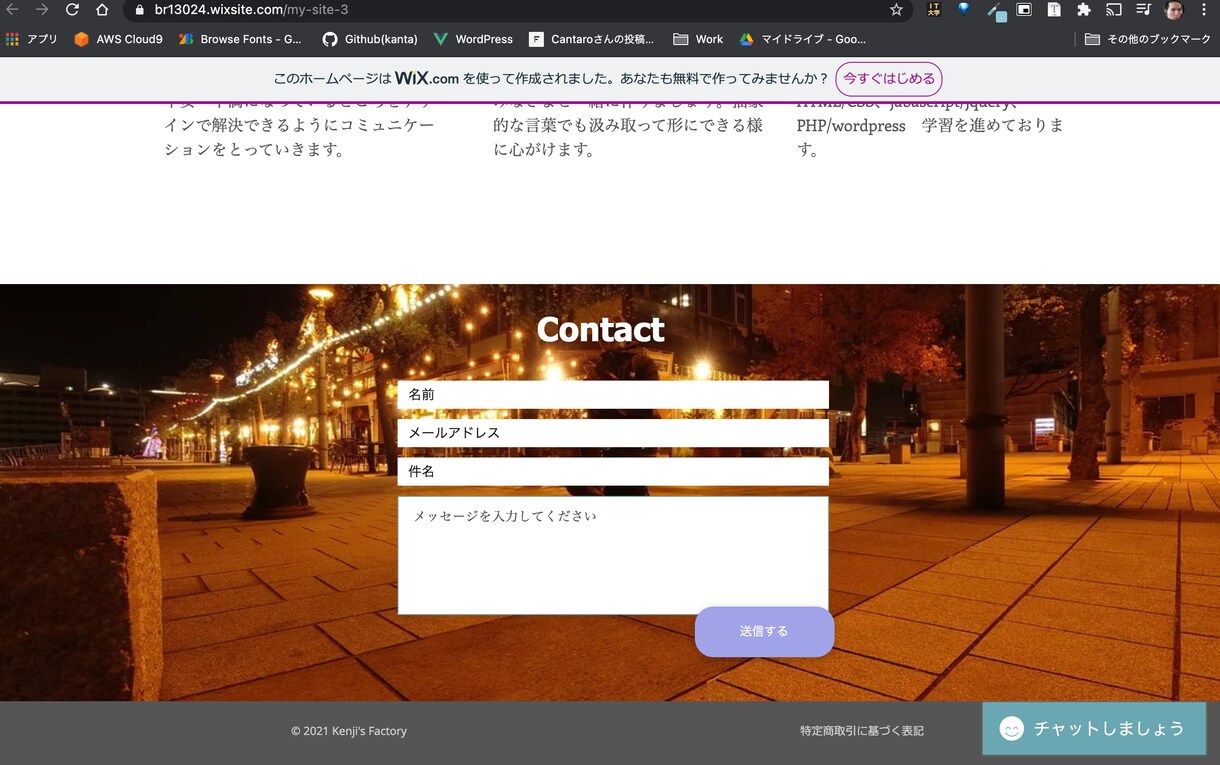Open the Github(kanta) bookmark
This screenshot has height=765, width=1220.
370,39
